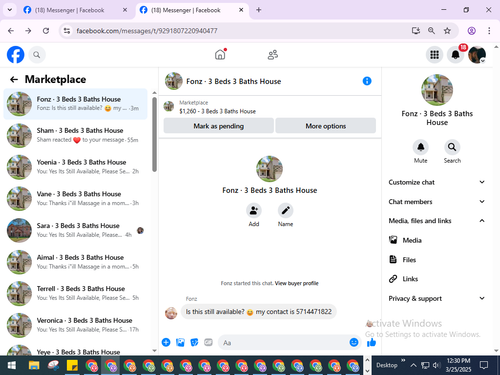Mute the conversation with bell icon
This screenshot has width=500, height=375.
[x=421, y=147]
